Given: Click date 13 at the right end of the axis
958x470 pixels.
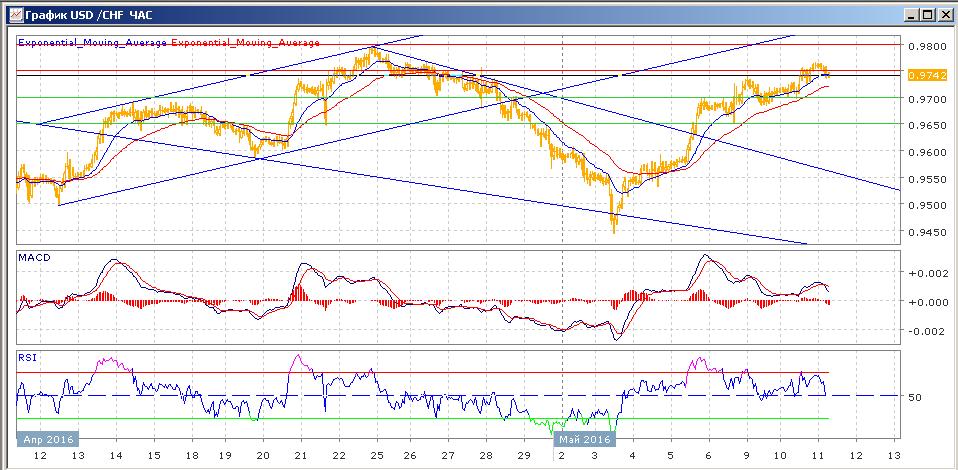Looking at the screenshot, I should coord(893,456).
